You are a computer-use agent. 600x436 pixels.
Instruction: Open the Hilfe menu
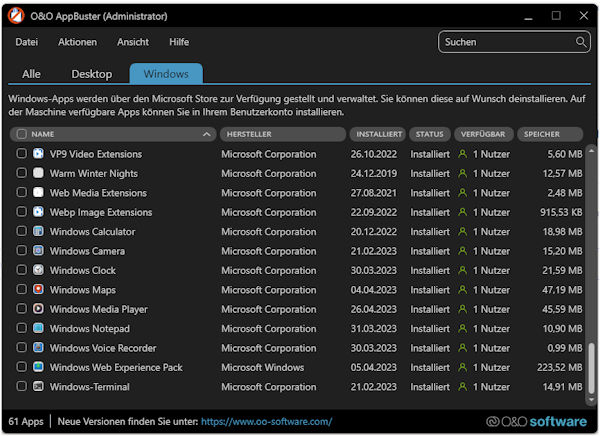tap(179, 42)
